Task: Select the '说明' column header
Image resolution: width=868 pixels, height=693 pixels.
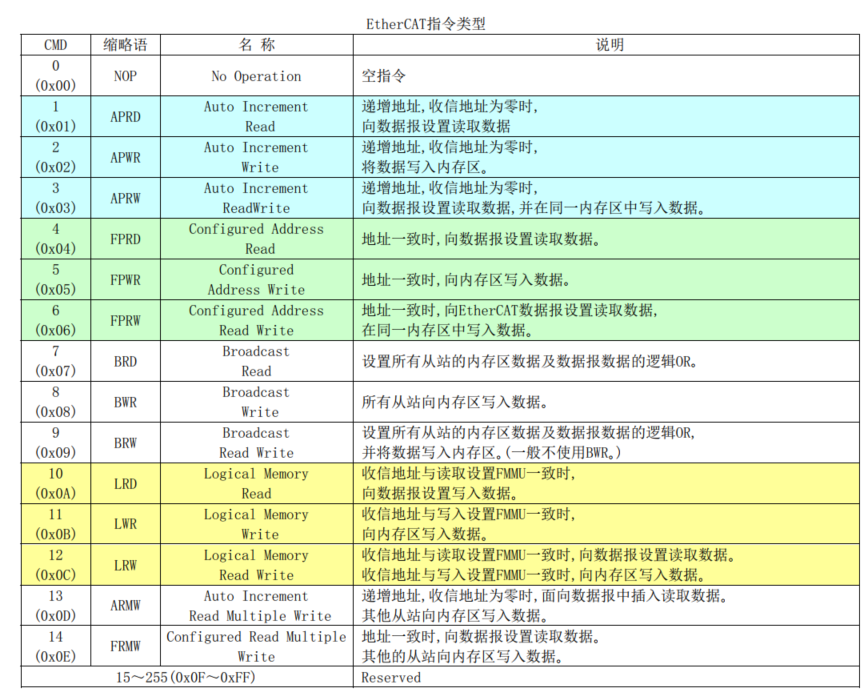Action: point(607,45)
